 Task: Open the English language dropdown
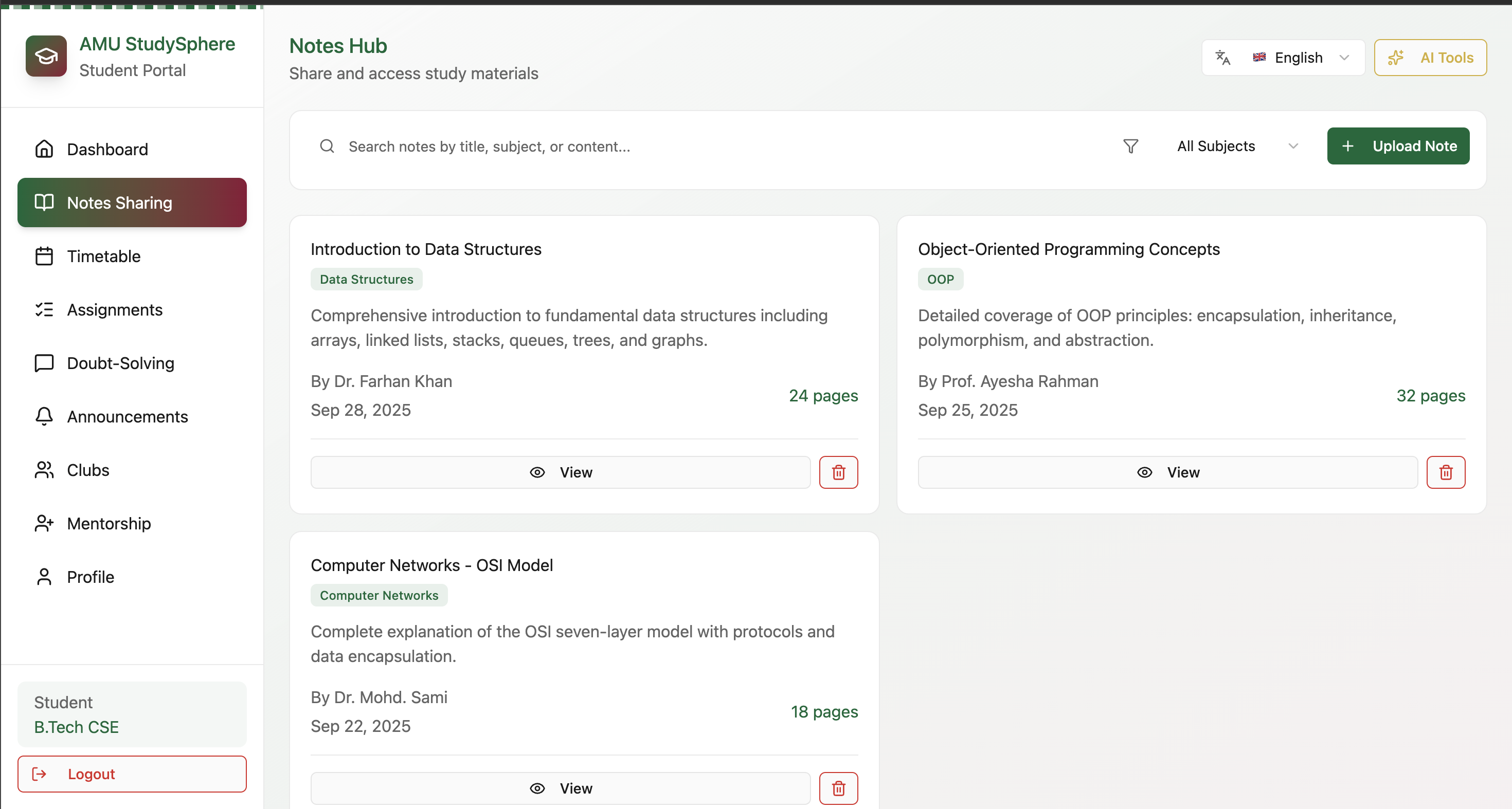point(1299,58)
